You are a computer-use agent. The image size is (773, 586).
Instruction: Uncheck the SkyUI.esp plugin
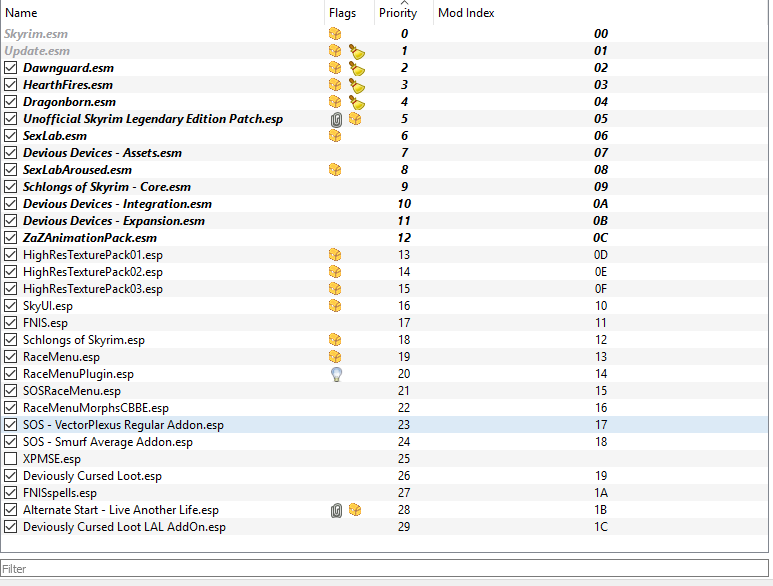pyautogui.click(x=10, y=306)
